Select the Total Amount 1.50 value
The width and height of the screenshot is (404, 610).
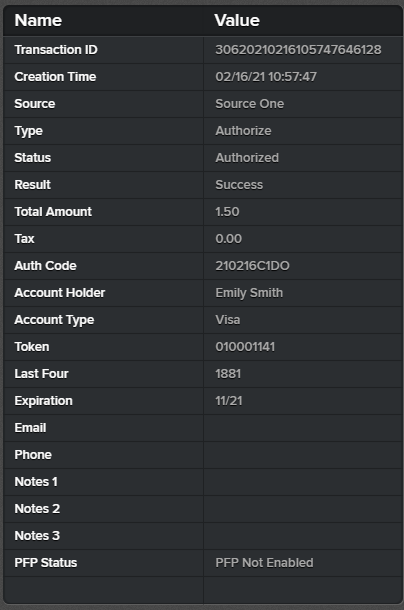tap(227, 212)
